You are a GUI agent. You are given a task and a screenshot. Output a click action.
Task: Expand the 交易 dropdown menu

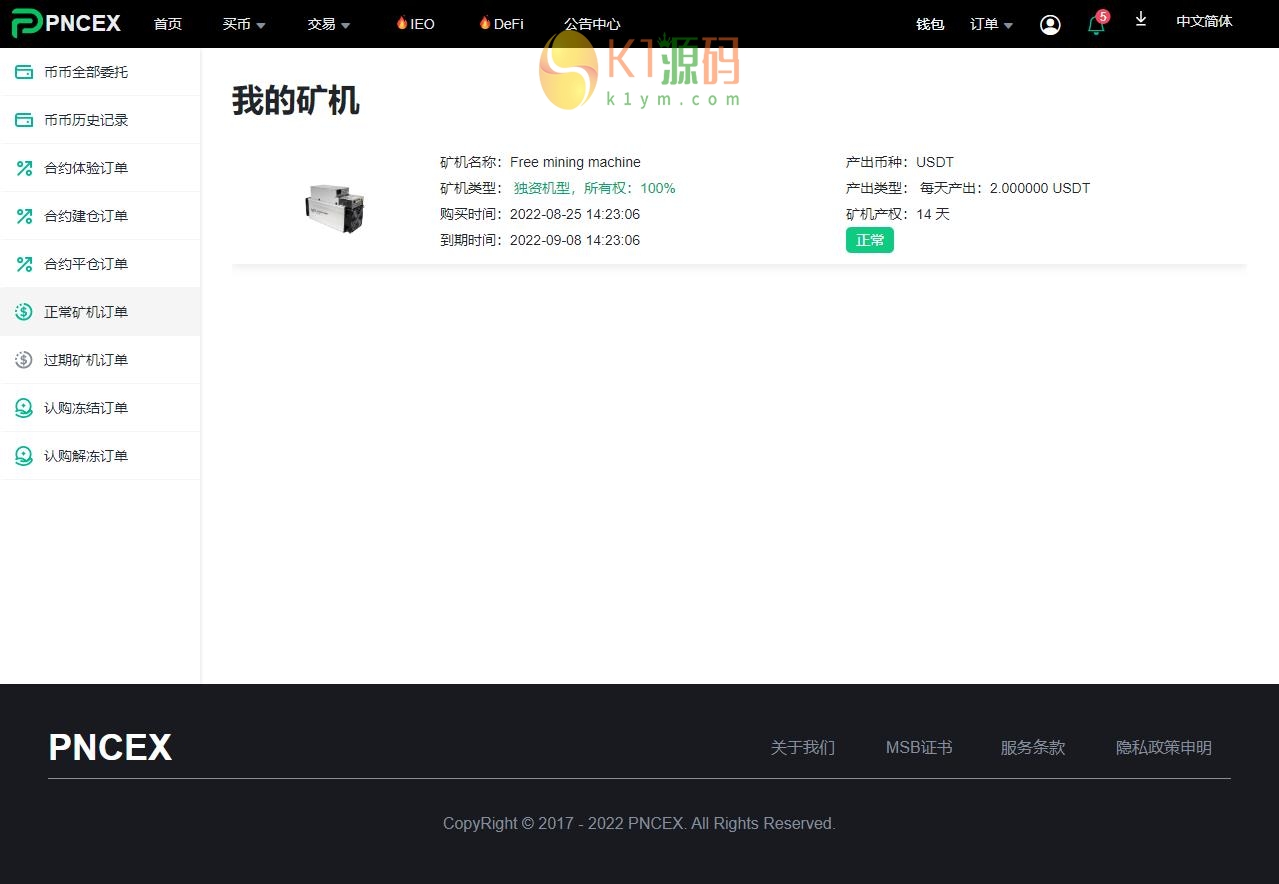click(x=329, y=24)
